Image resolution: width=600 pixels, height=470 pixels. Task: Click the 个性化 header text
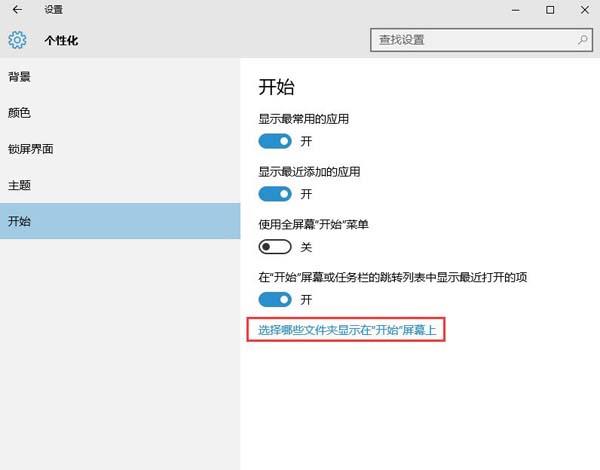(61, 41)
